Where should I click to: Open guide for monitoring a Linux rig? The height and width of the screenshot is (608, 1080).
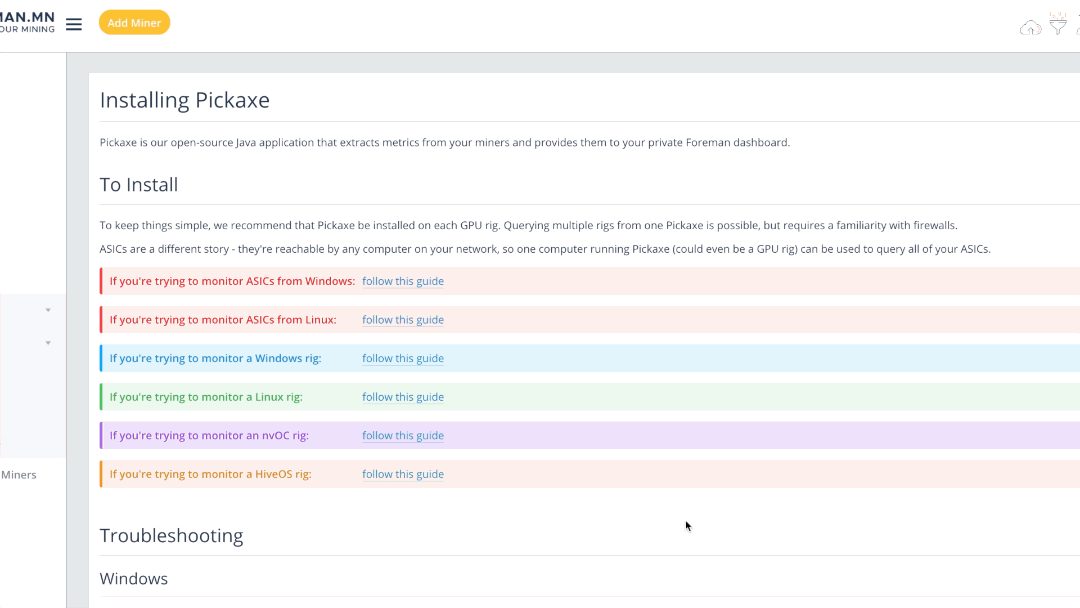pyautogui.click(x=403, y=397)
